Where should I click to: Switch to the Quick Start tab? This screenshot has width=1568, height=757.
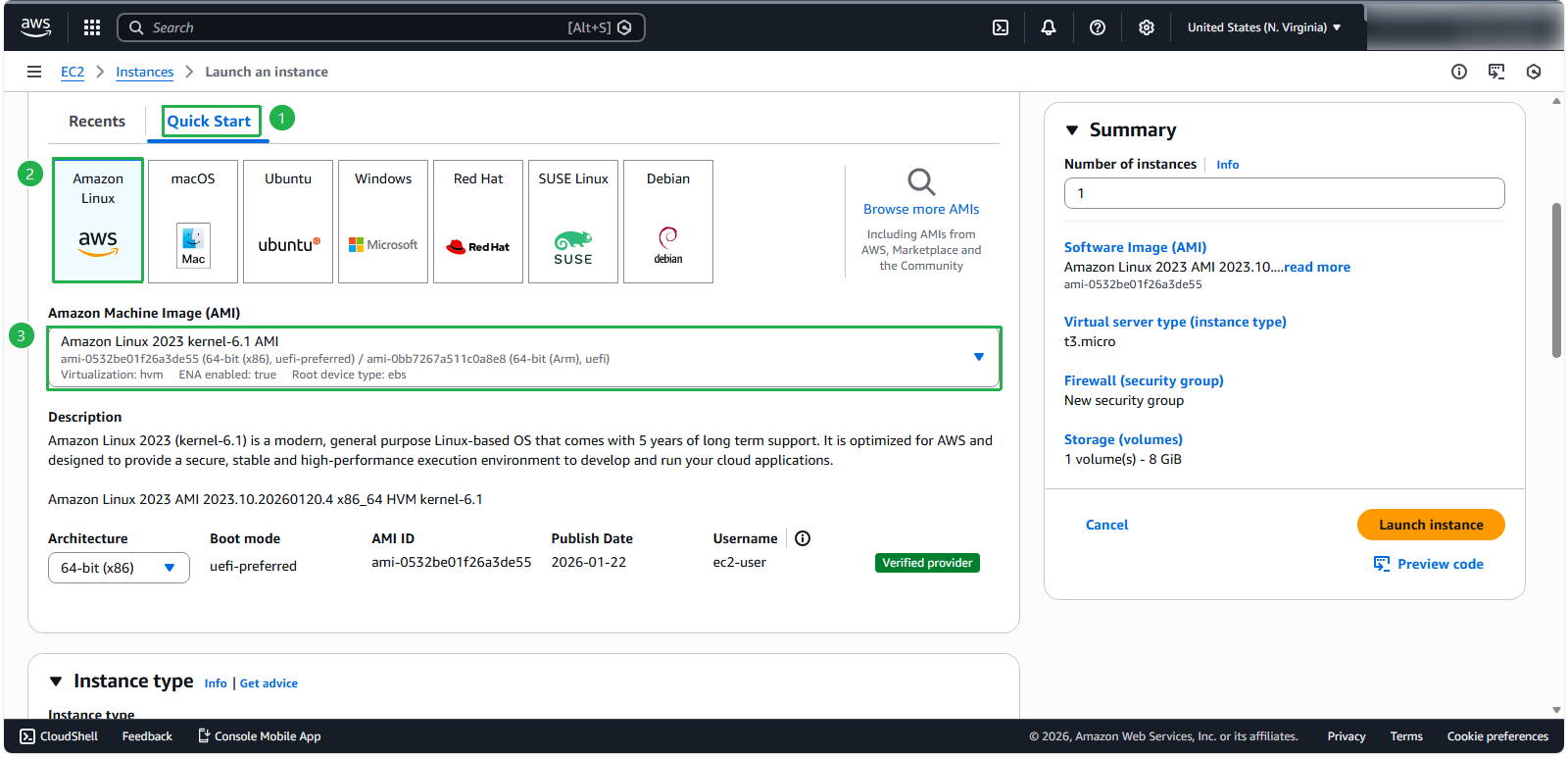coord(209,122)
